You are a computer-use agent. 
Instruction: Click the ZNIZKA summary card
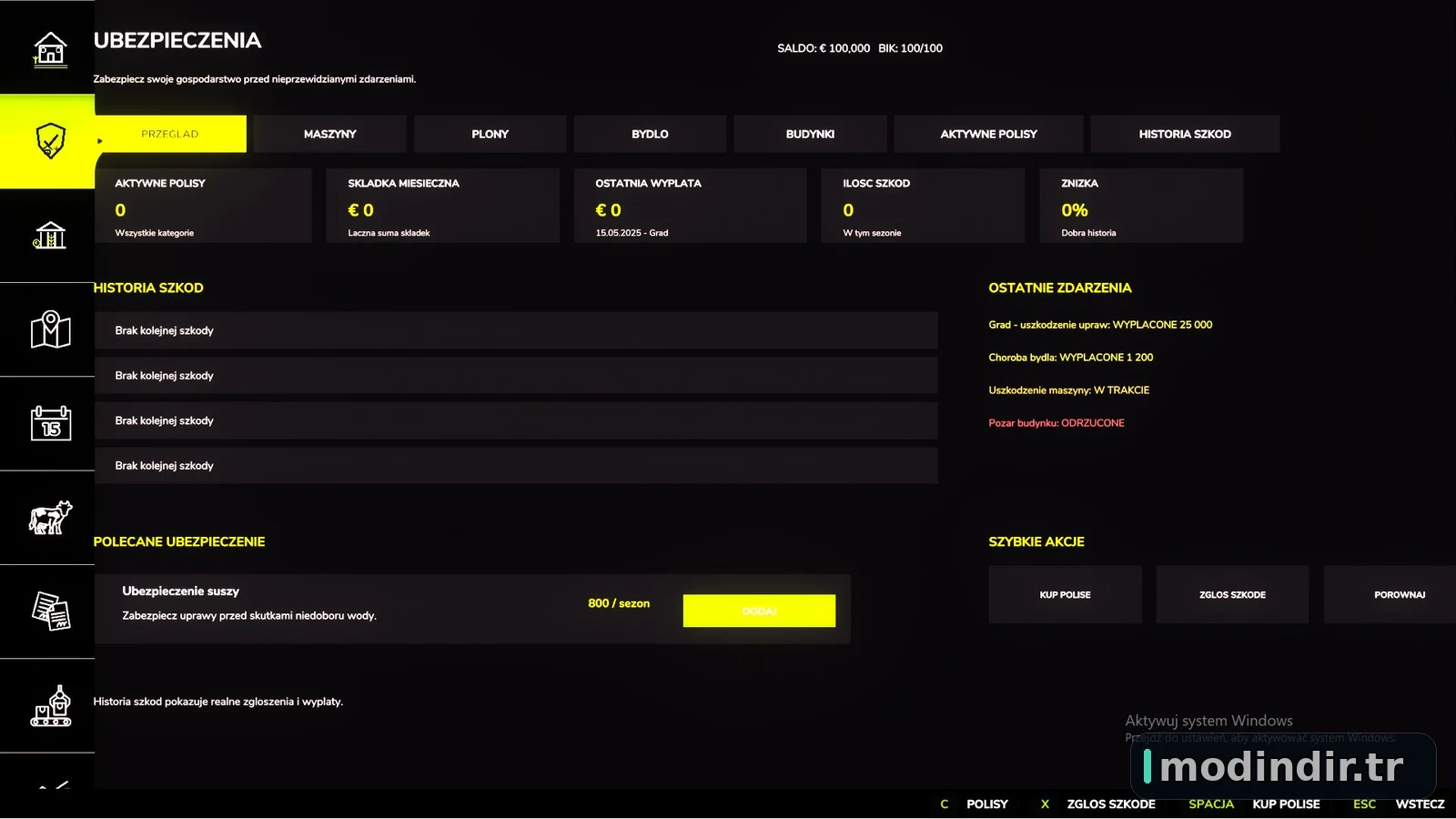pos(1142,206)
